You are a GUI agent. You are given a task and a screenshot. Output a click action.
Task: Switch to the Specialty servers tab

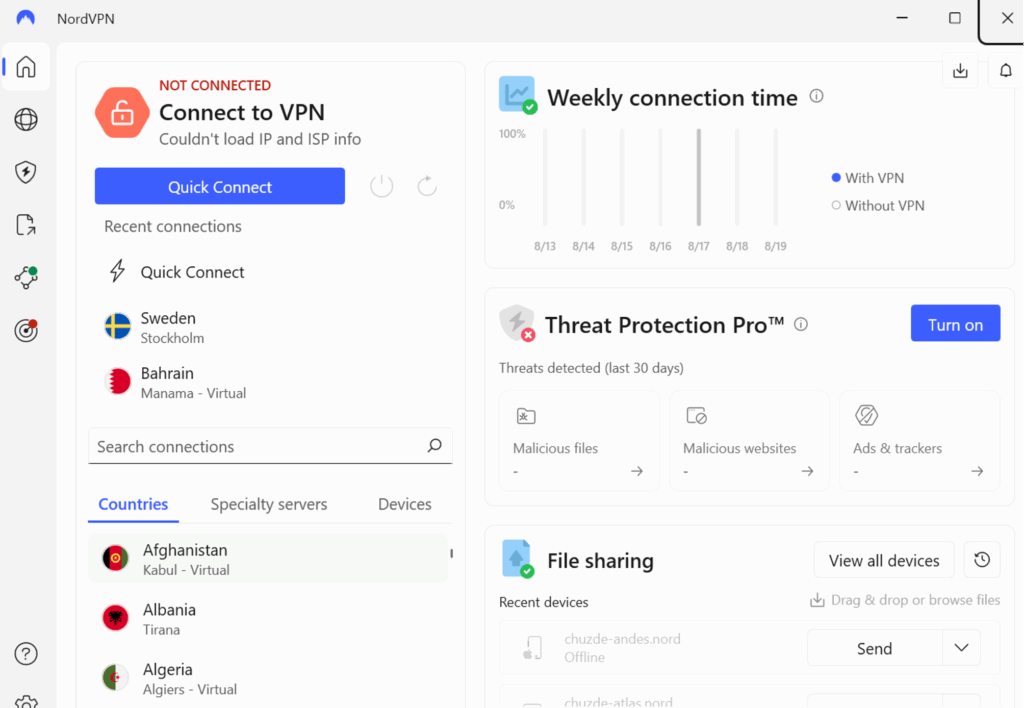tap(269, 504)
